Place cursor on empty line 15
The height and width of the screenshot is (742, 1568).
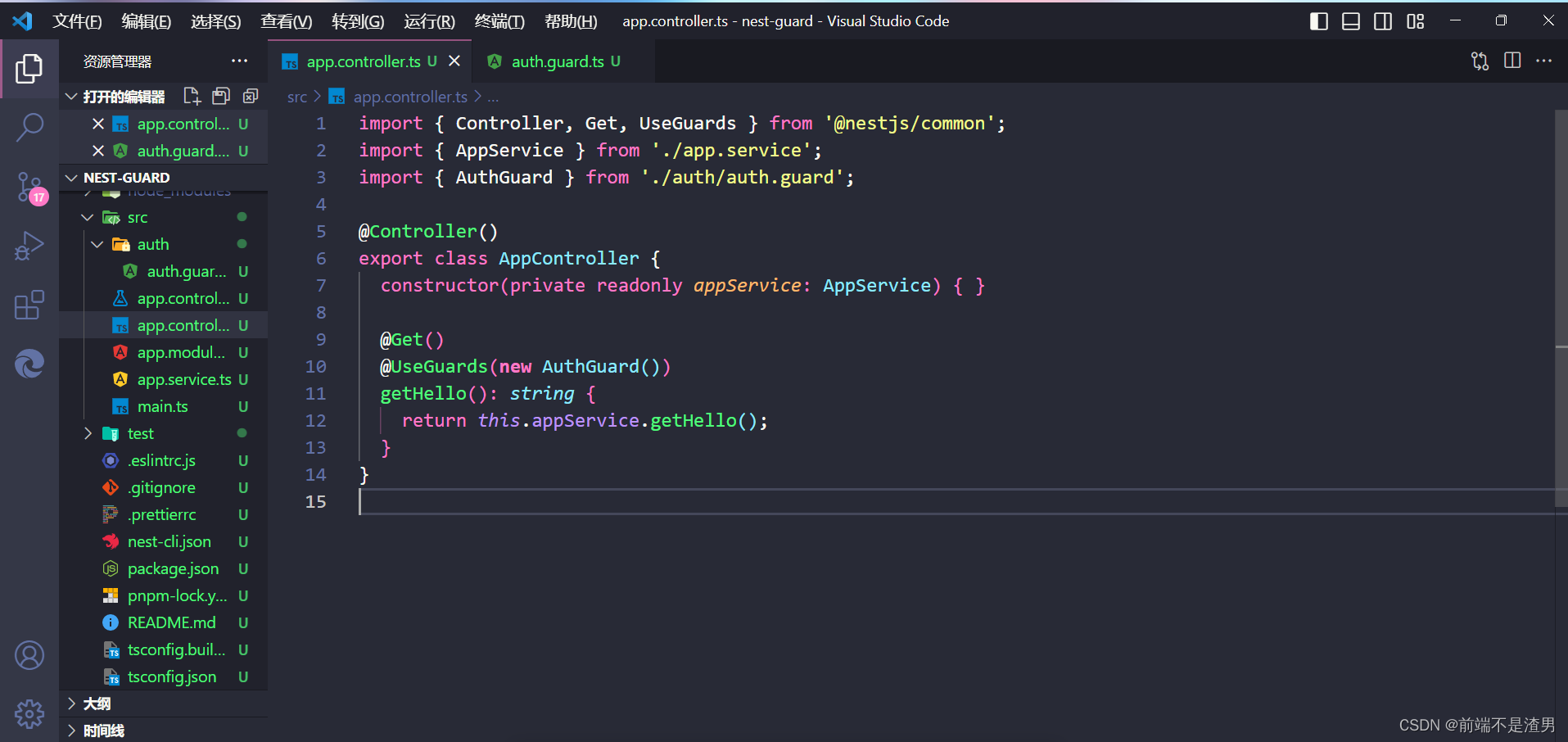(956, 501)
